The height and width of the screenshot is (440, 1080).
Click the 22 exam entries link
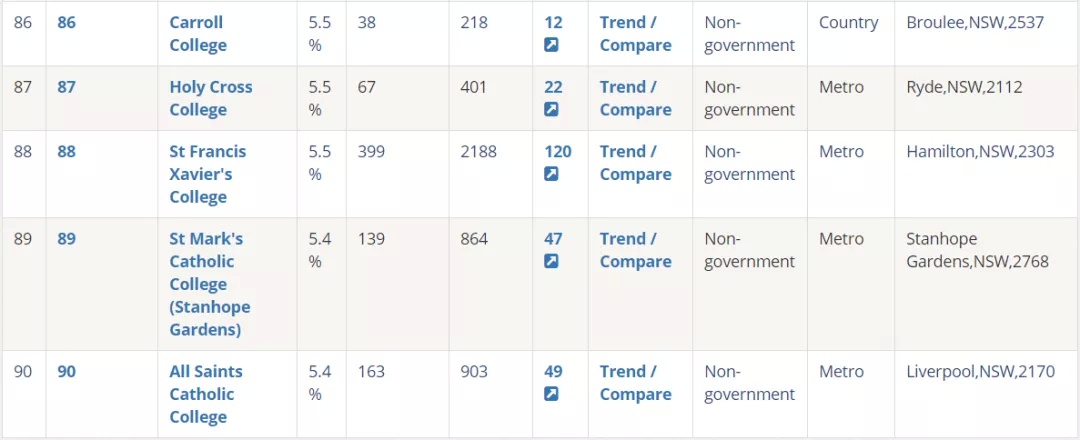click(553, 87)
